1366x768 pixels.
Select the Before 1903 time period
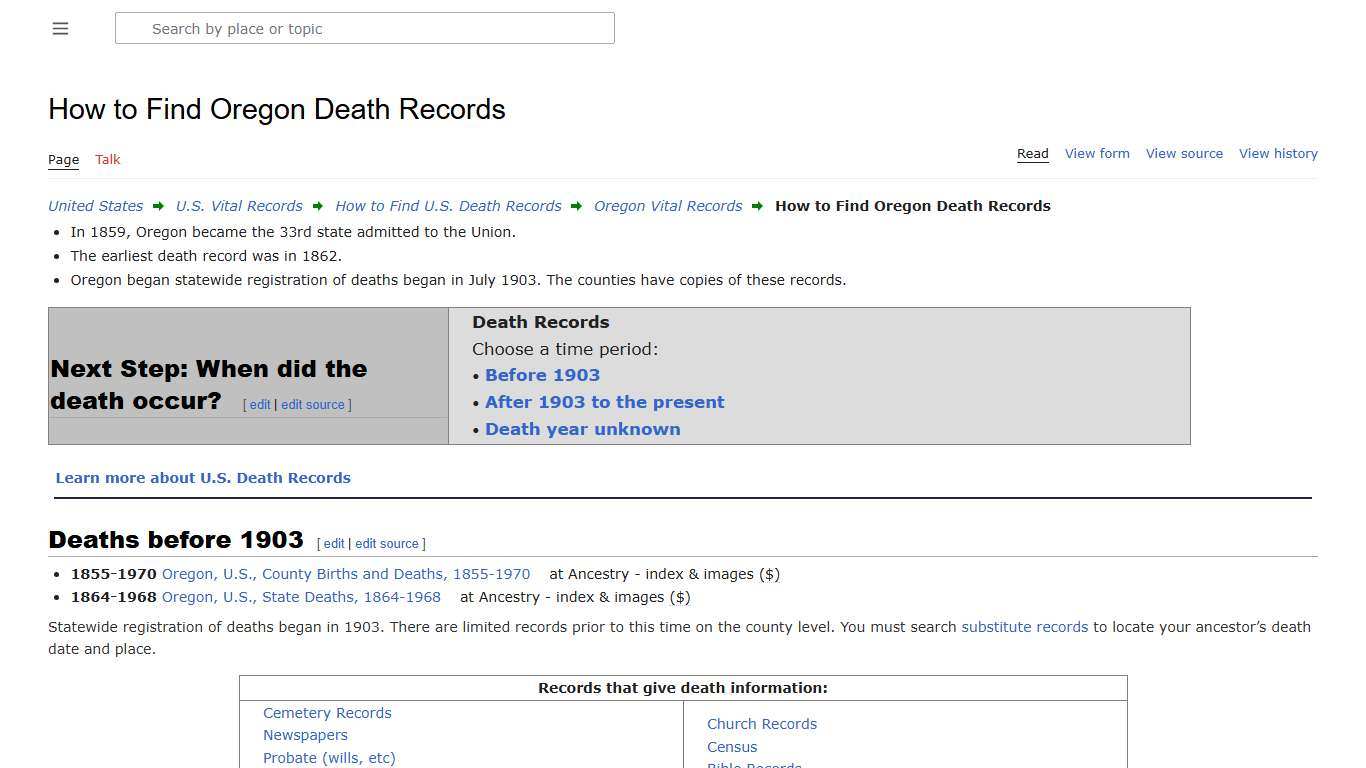(x=542, y=375)
